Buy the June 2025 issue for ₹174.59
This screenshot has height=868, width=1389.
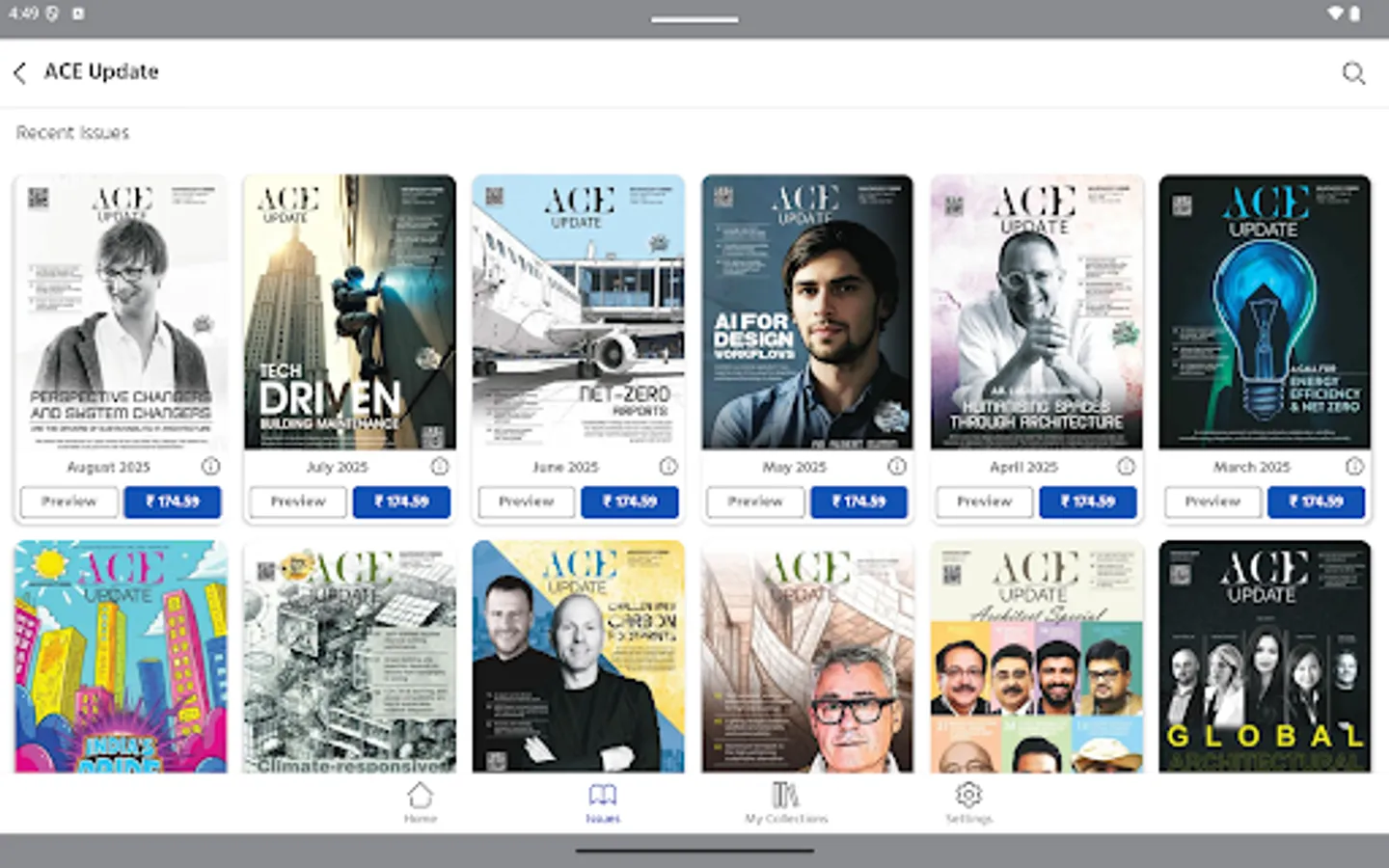631,502
